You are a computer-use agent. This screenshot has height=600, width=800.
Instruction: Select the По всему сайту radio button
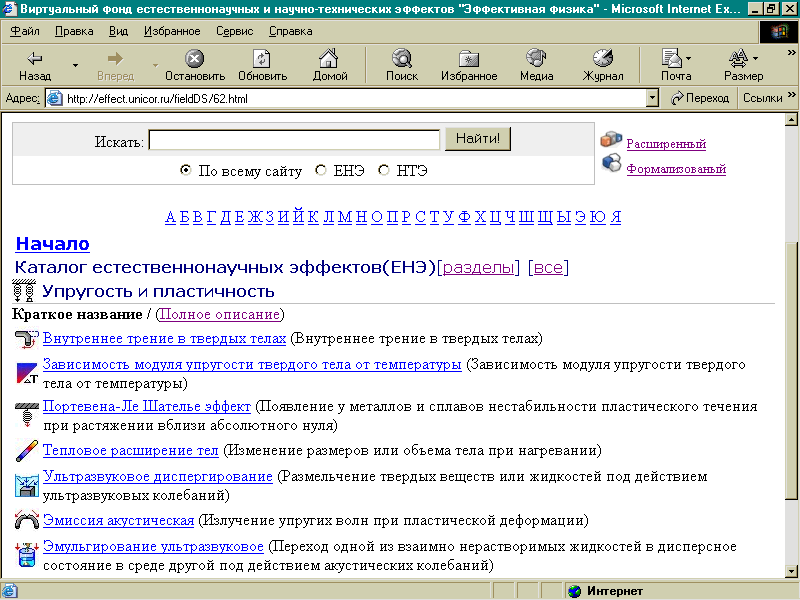186,170
